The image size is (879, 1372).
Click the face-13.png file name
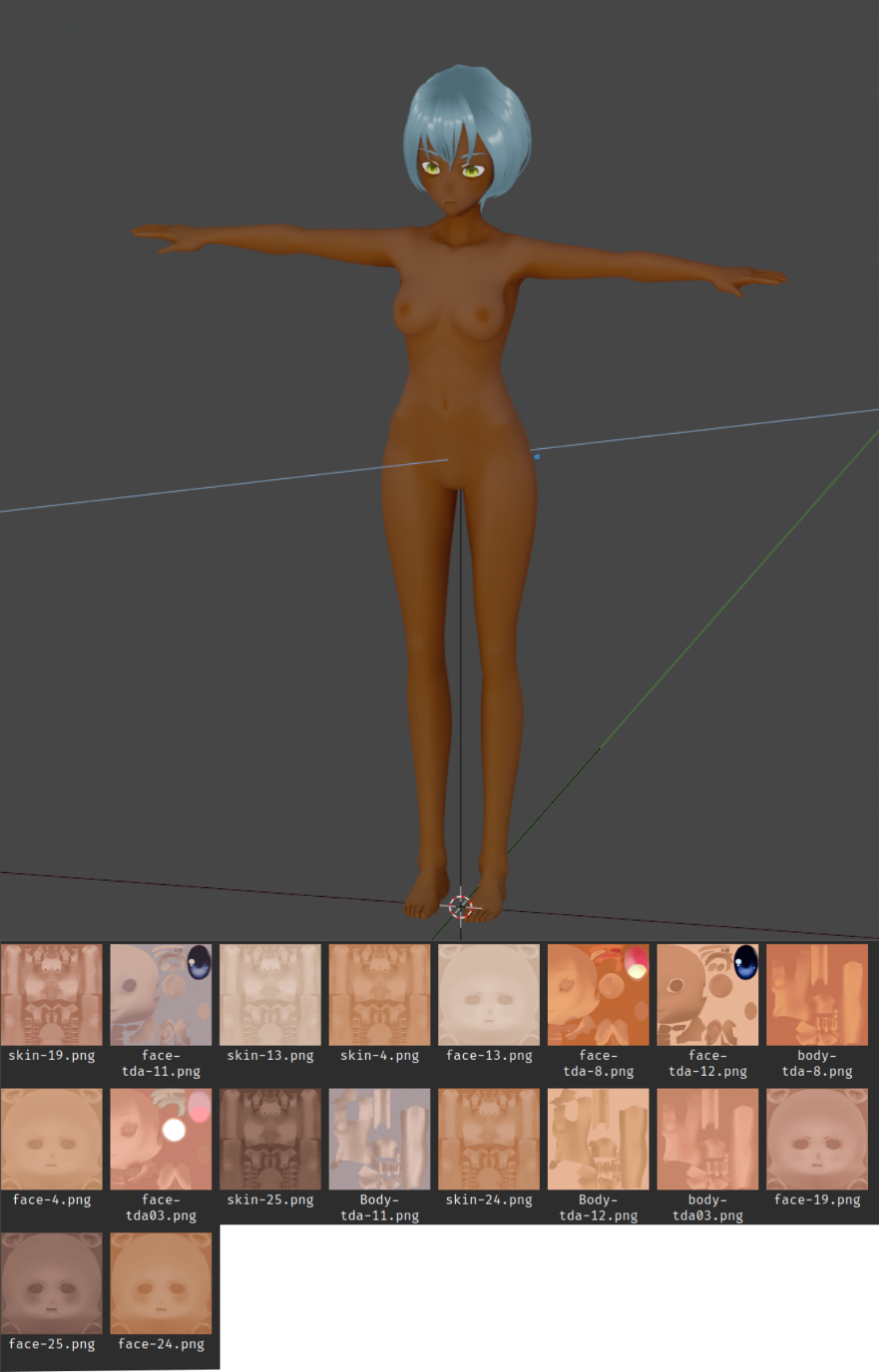point(489,1056)
